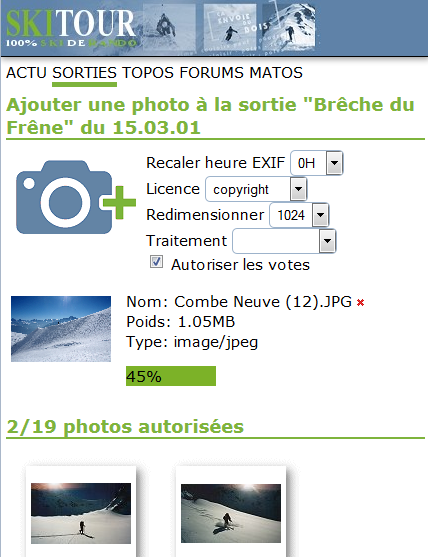Image resolution: width=428 pixels, height=557 pixels.
Task: Click the page title about Brêche du Frêne
Action: click(x=210, y=116)
